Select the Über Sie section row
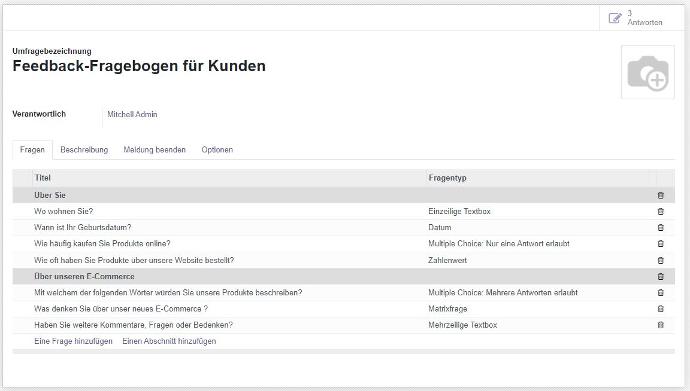Image resolution: width=690 pixels, height=391 pixels. pyautogui.click(x=343, y=195)
